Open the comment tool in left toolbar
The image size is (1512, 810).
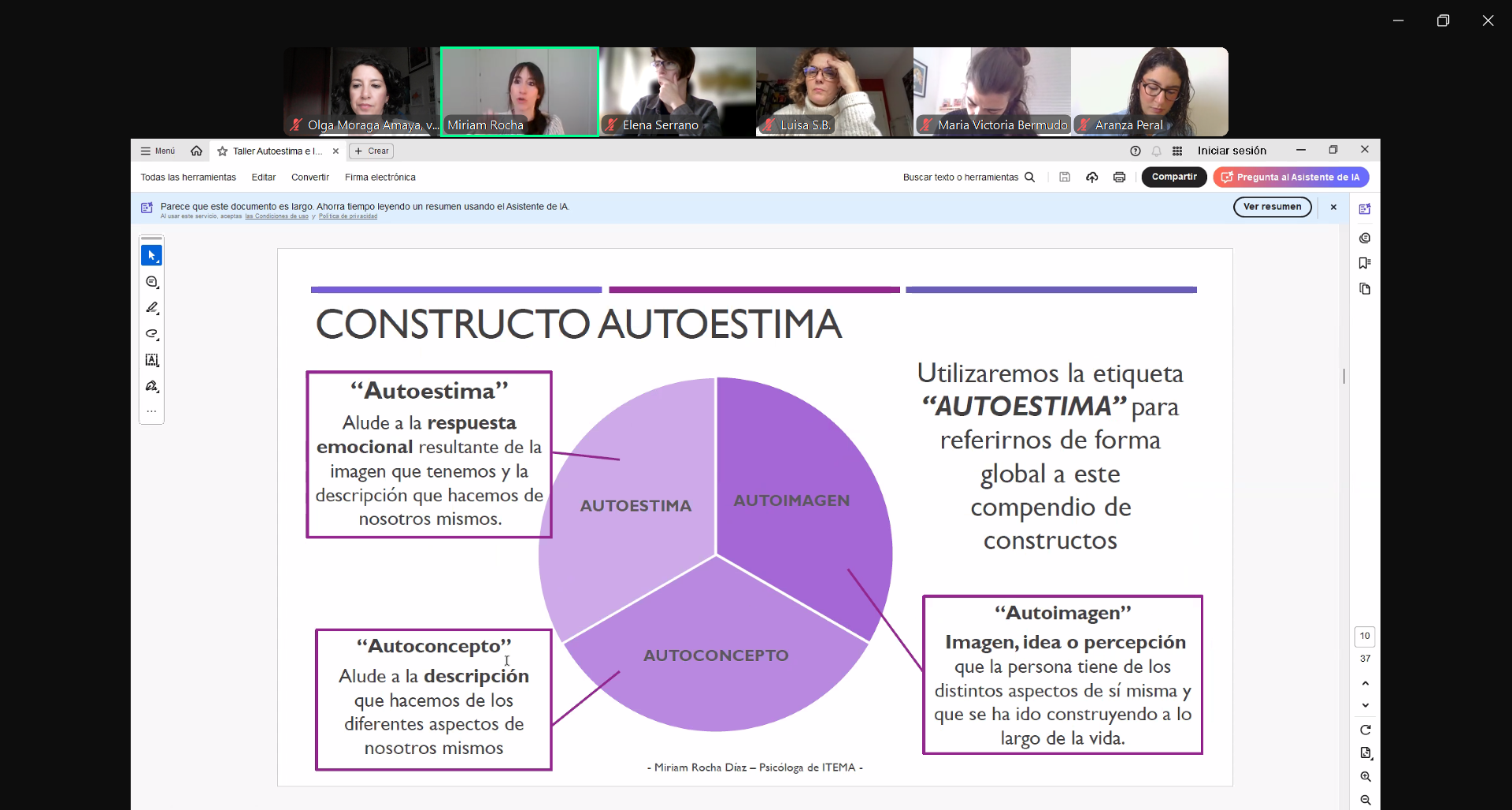(152, 282)
